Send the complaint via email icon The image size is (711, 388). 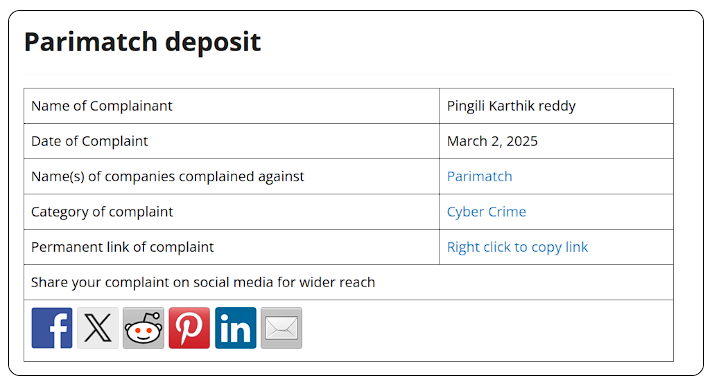(281, 328)
